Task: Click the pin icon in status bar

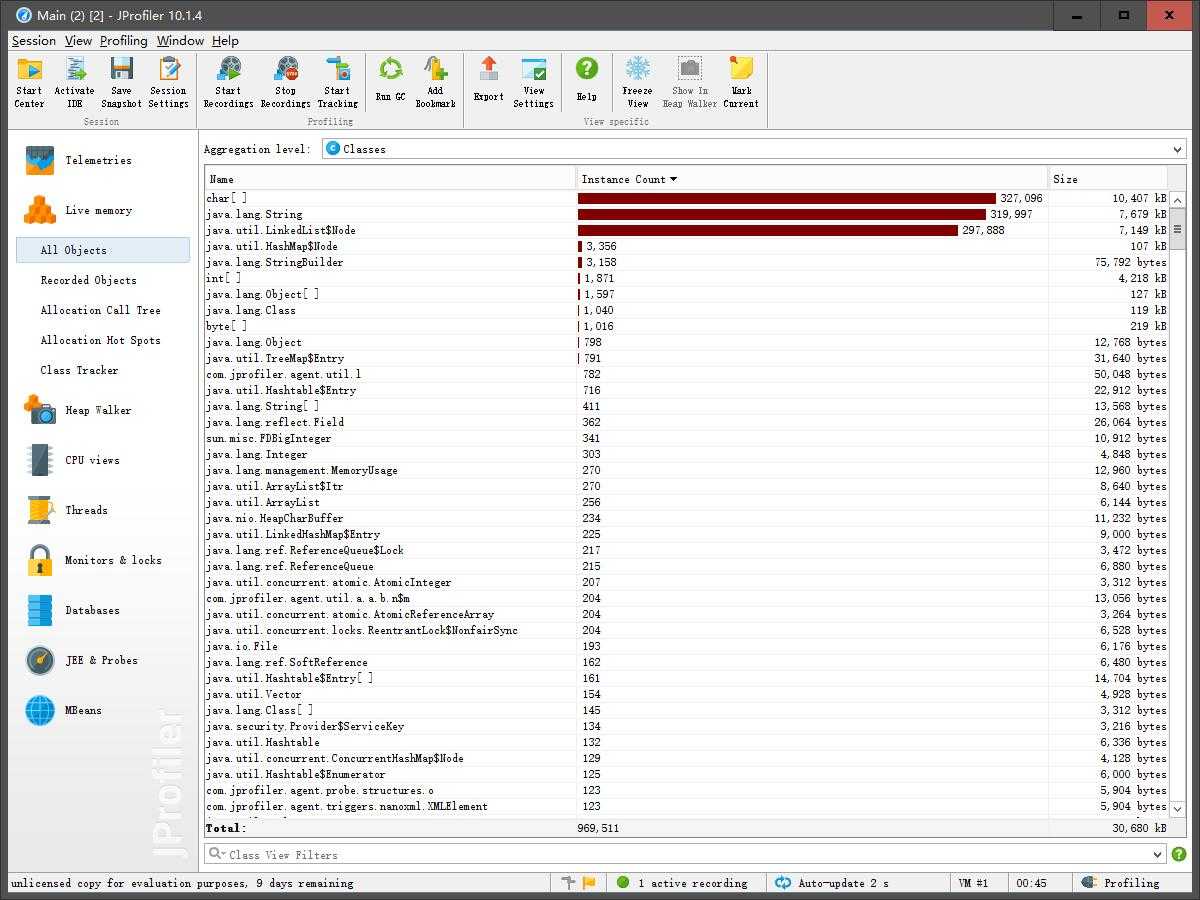Action: tap(569, 883)
